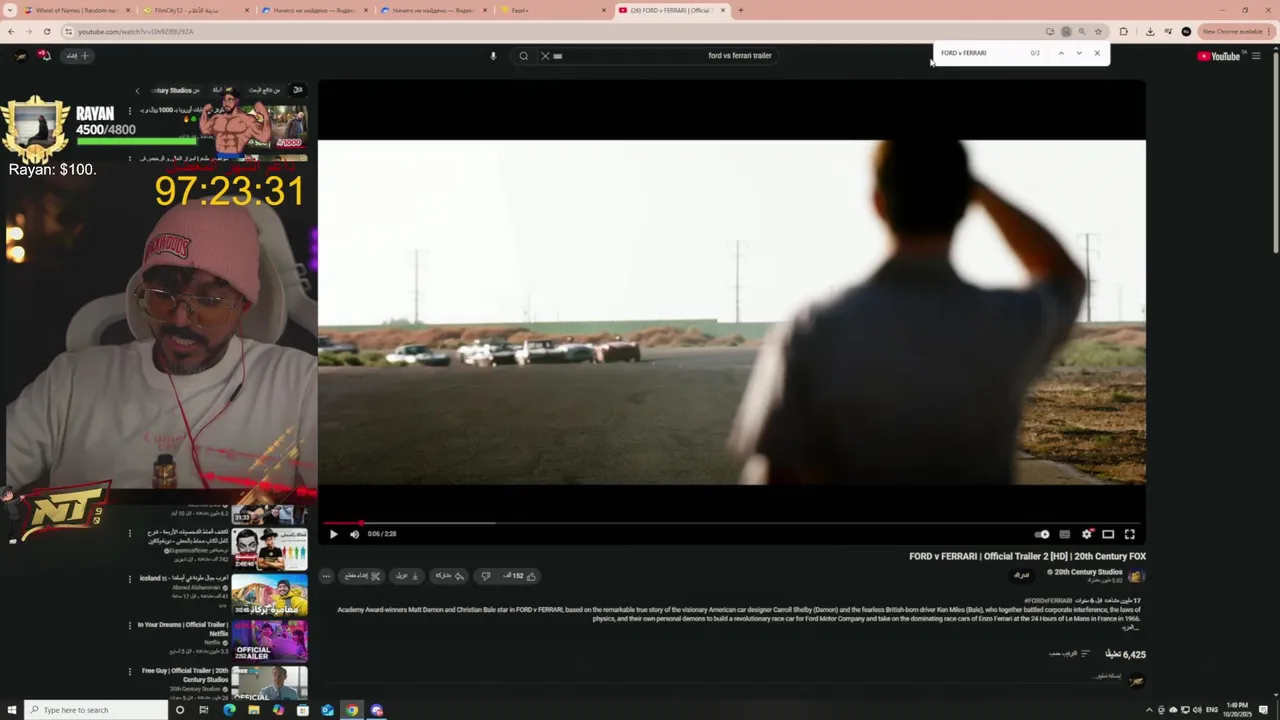Screen dimensions: 1280x720
Task: Open the 20th Century Studios channel avatar
Action: click(x=1135, y=576)
